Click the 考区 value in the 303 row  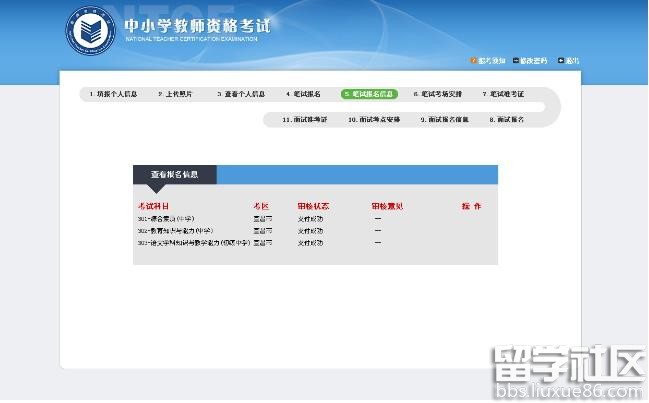(263, 242)
